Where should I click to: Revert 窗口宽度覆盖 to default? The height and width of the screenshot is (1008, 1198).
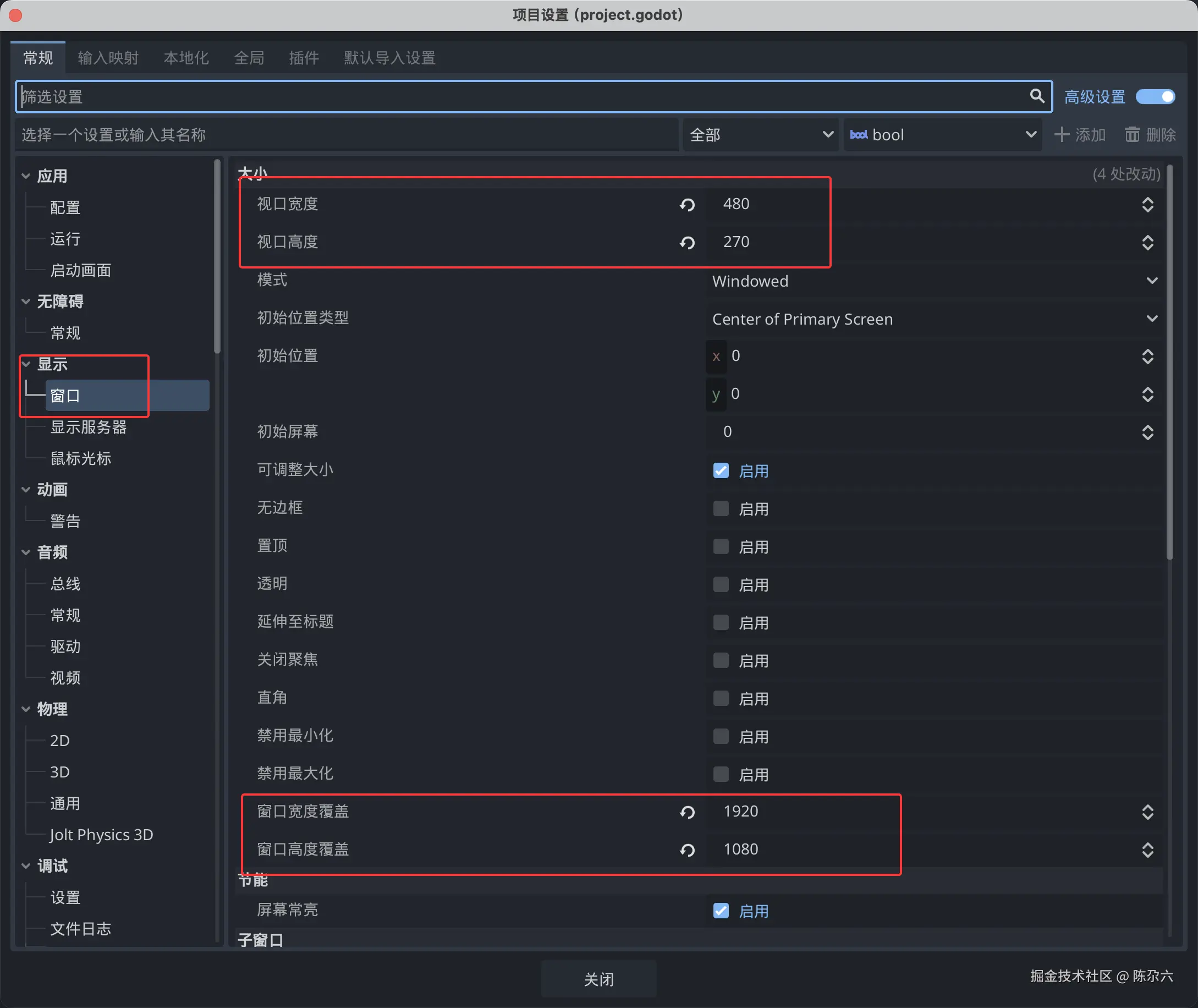687,812
